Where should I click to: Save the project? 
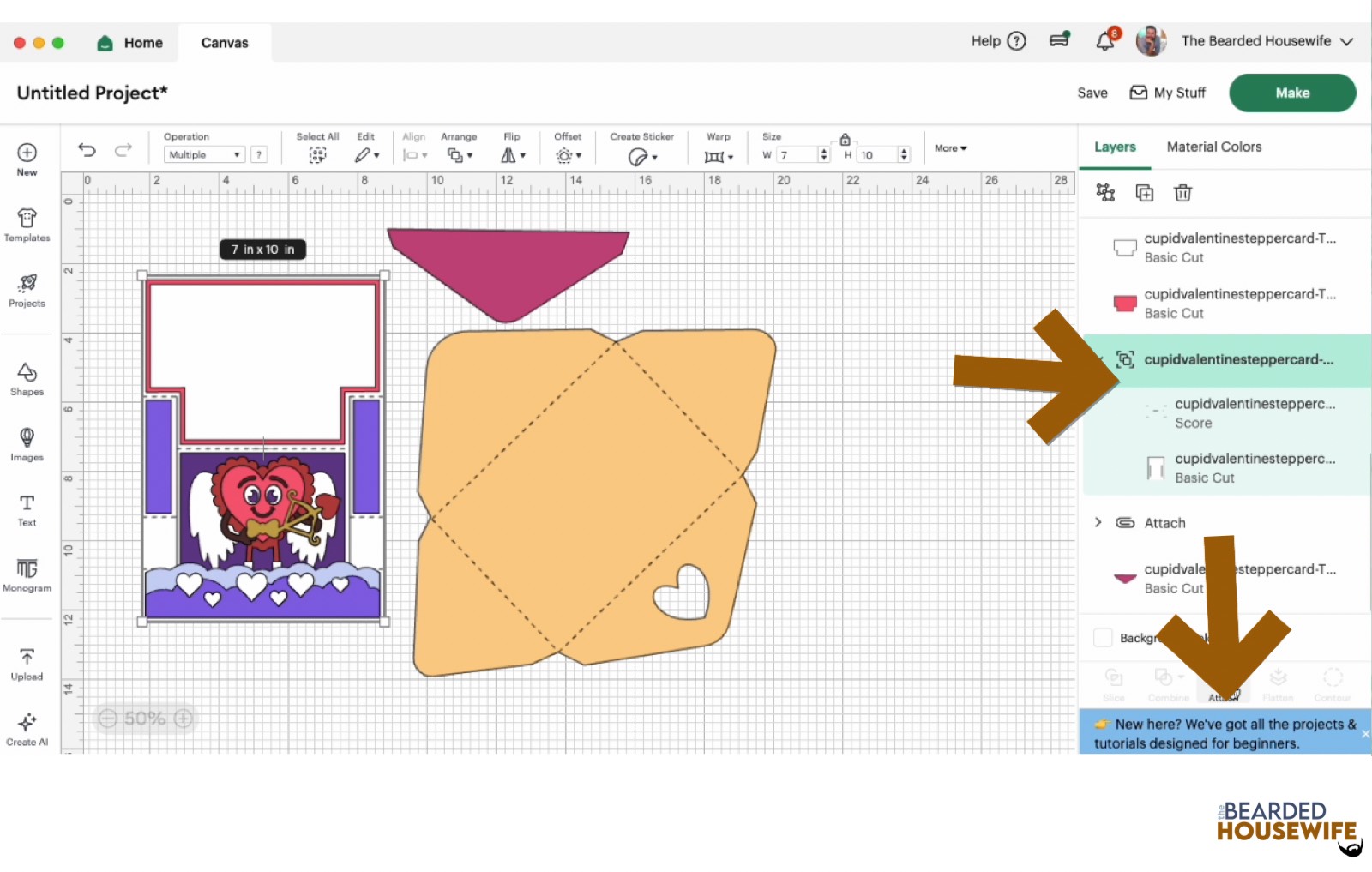(1092, 93)
